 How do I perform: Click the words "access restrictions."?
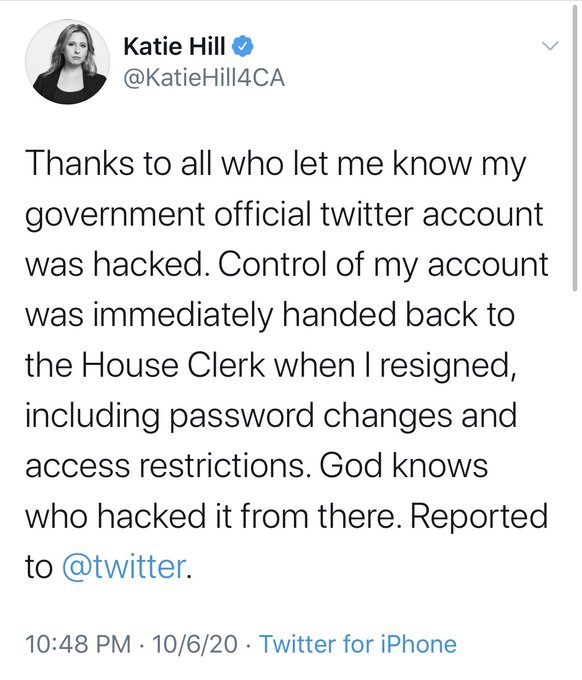point(166,466)
